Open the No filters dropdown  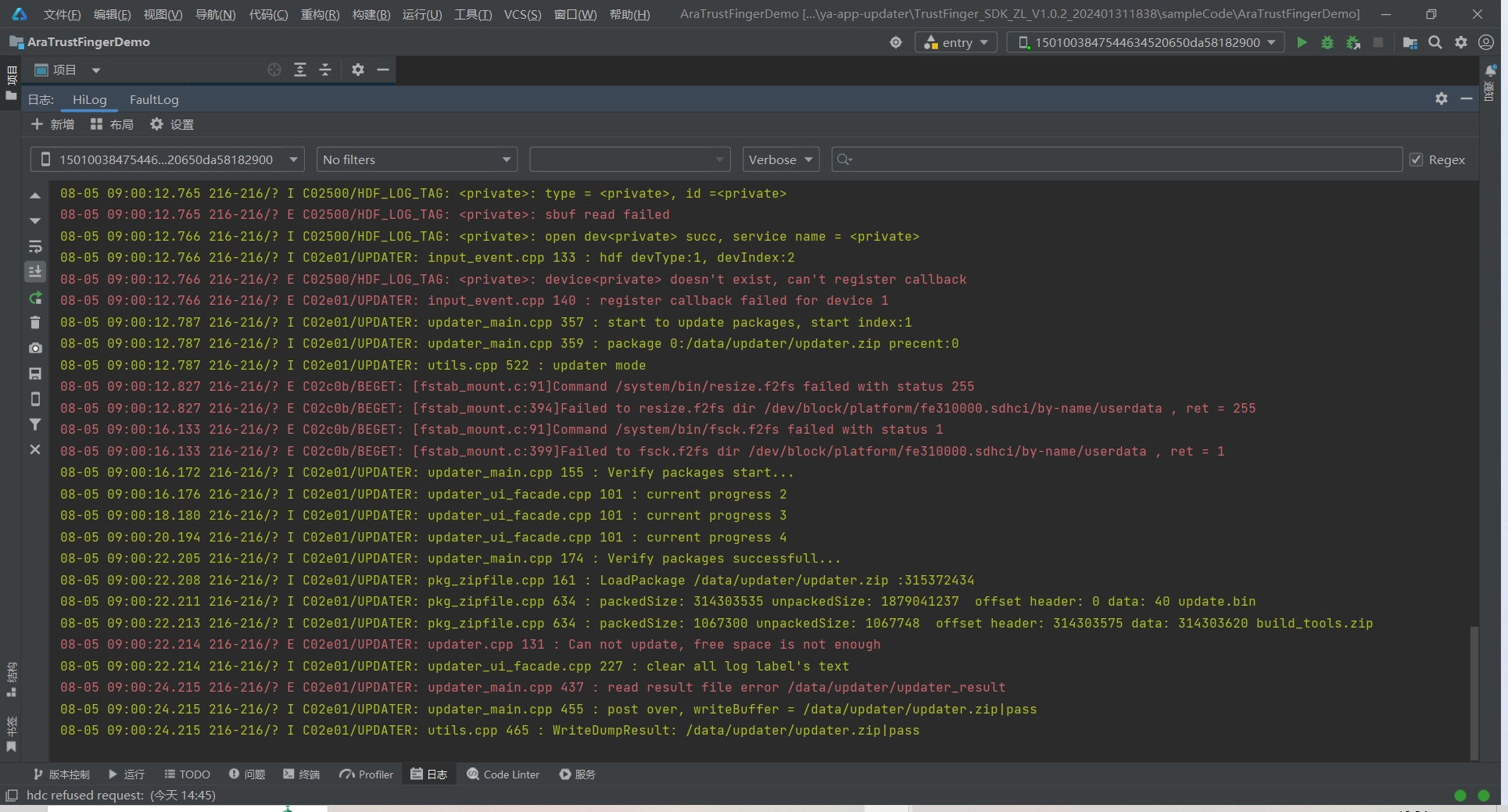[x=417, y=159]
